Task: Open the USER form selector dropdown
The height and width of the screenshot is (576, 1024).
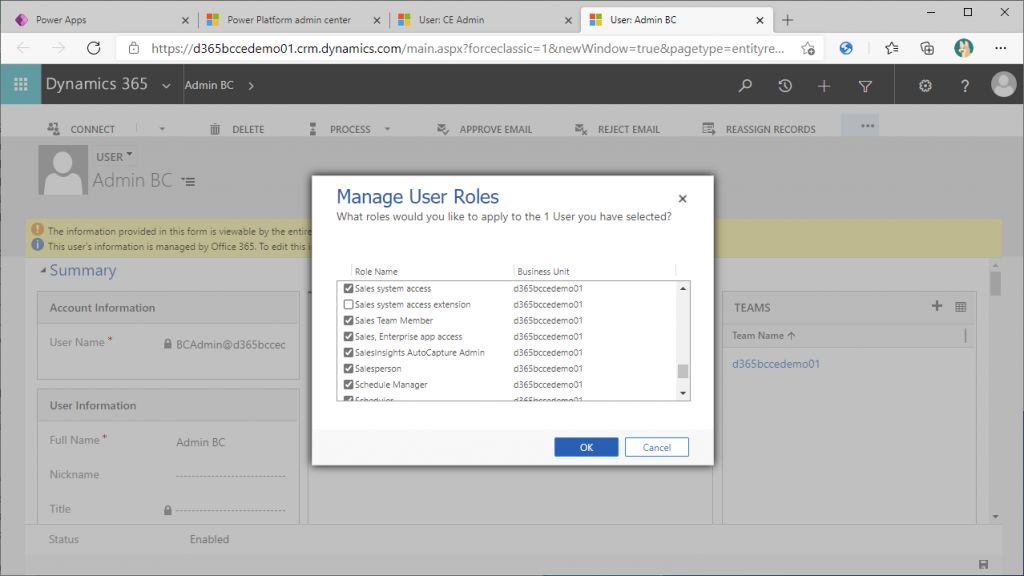Action: pos(114,156)
